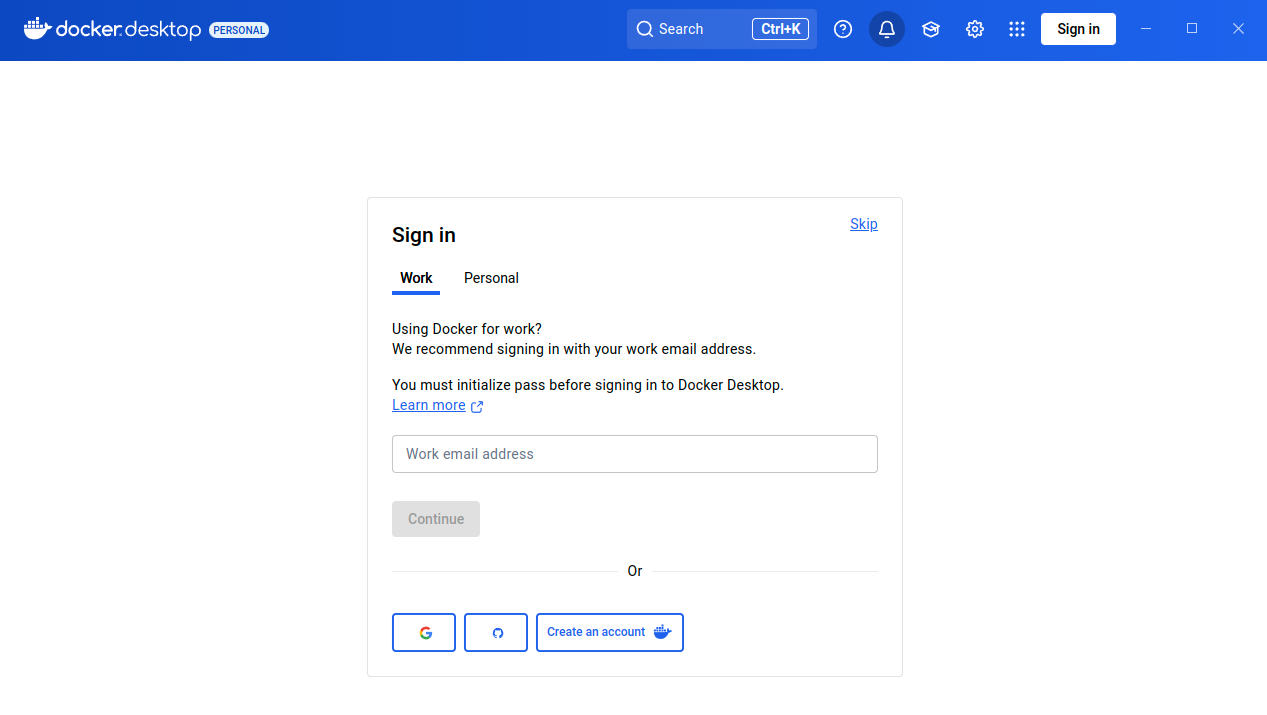Image resolution: width=1267 pixels, height=715 pixels.
Task: Skip the sign-in step
Action: point(863,224)
